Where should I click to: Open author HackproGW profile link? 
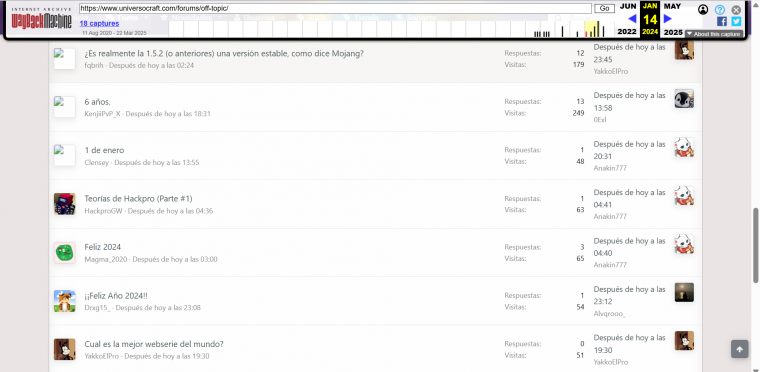(x=103, y=211)
